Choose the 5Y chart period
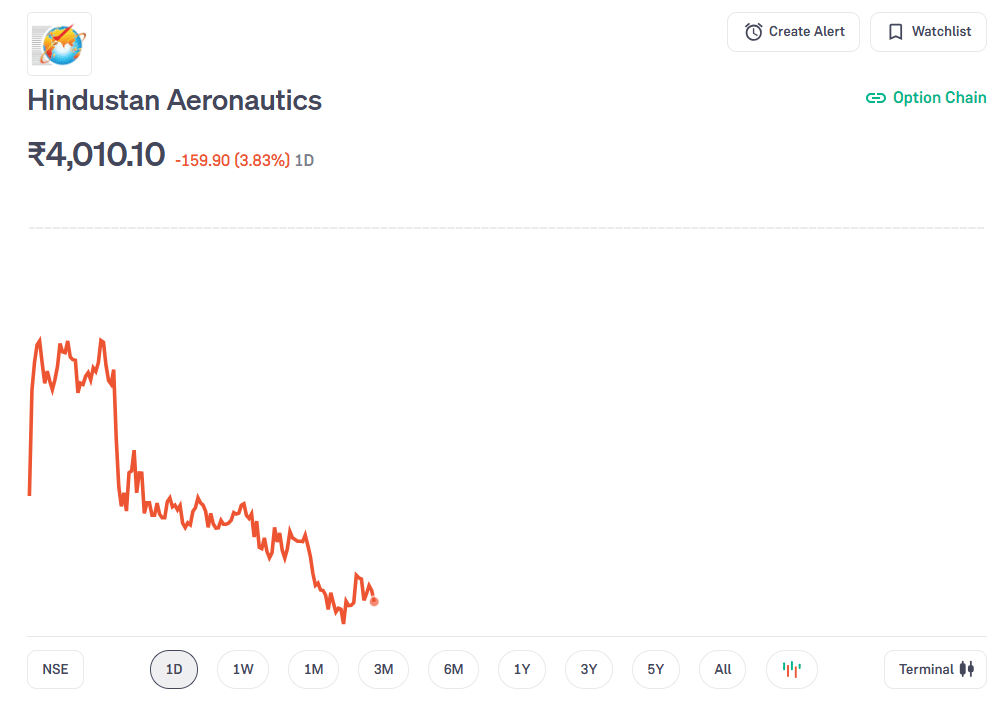 point(656,669)
